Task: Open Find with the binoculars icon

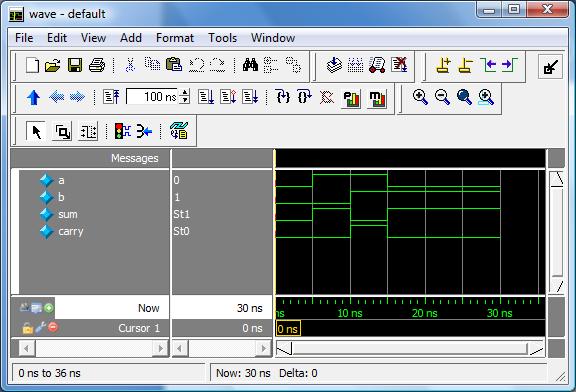Action: point(250,65)
